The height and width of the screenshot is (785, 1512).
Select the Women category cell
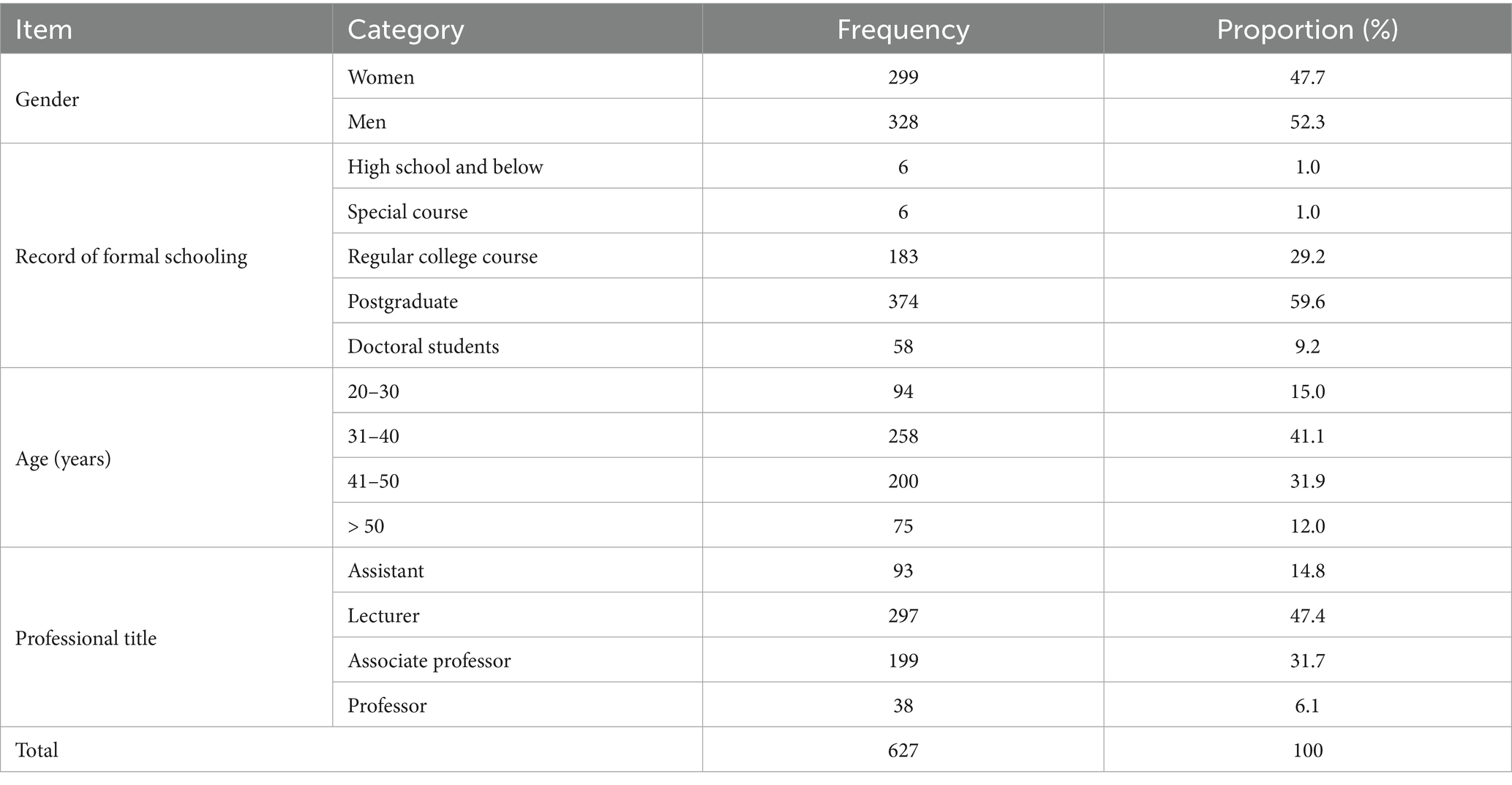pos(381,78)
